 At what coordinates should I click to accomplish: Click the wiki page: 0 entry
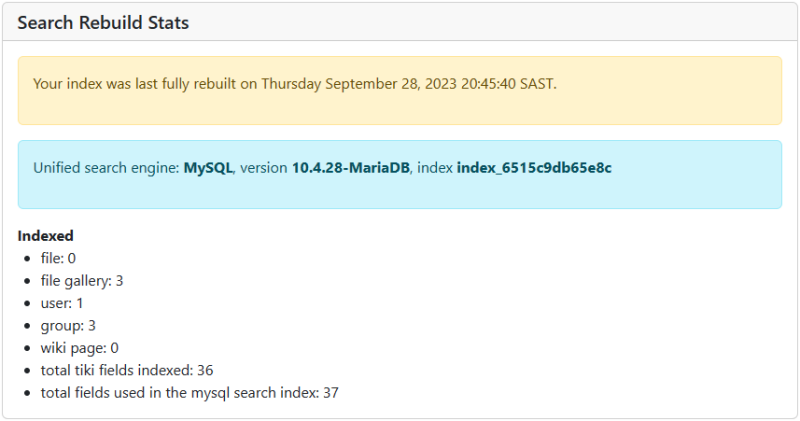pyautogui.click(x=80, y=348)
